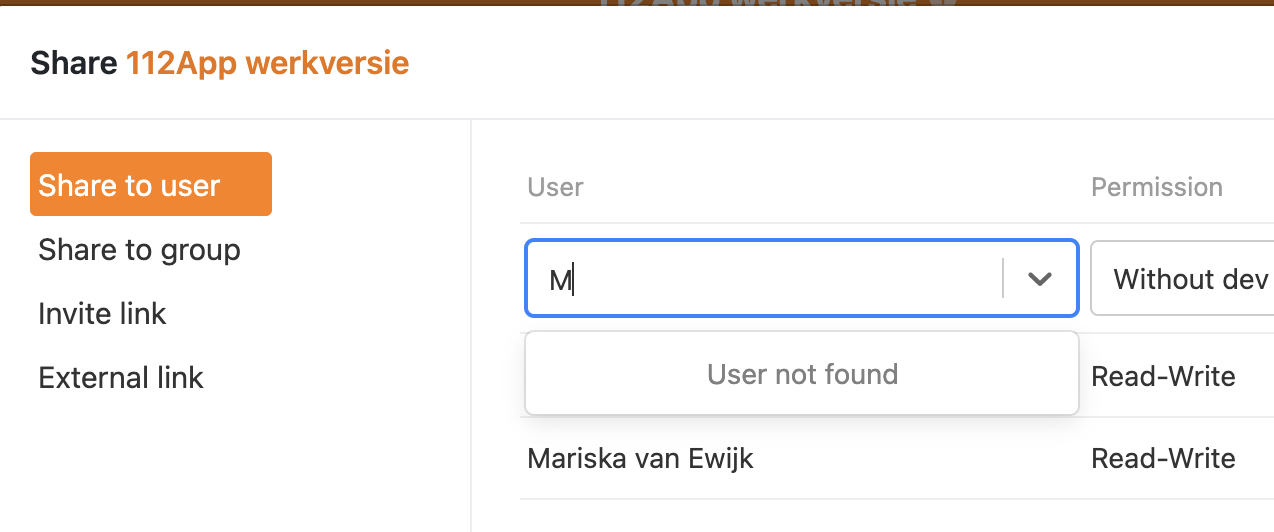Expand the user search dropdown chevron

tap(1040, 279)
